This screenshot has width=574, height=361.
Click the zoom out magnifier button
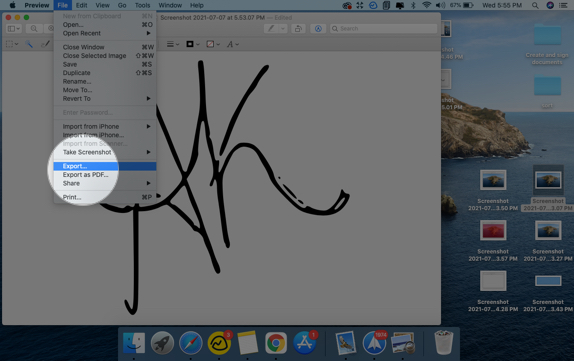coord(34,29)
